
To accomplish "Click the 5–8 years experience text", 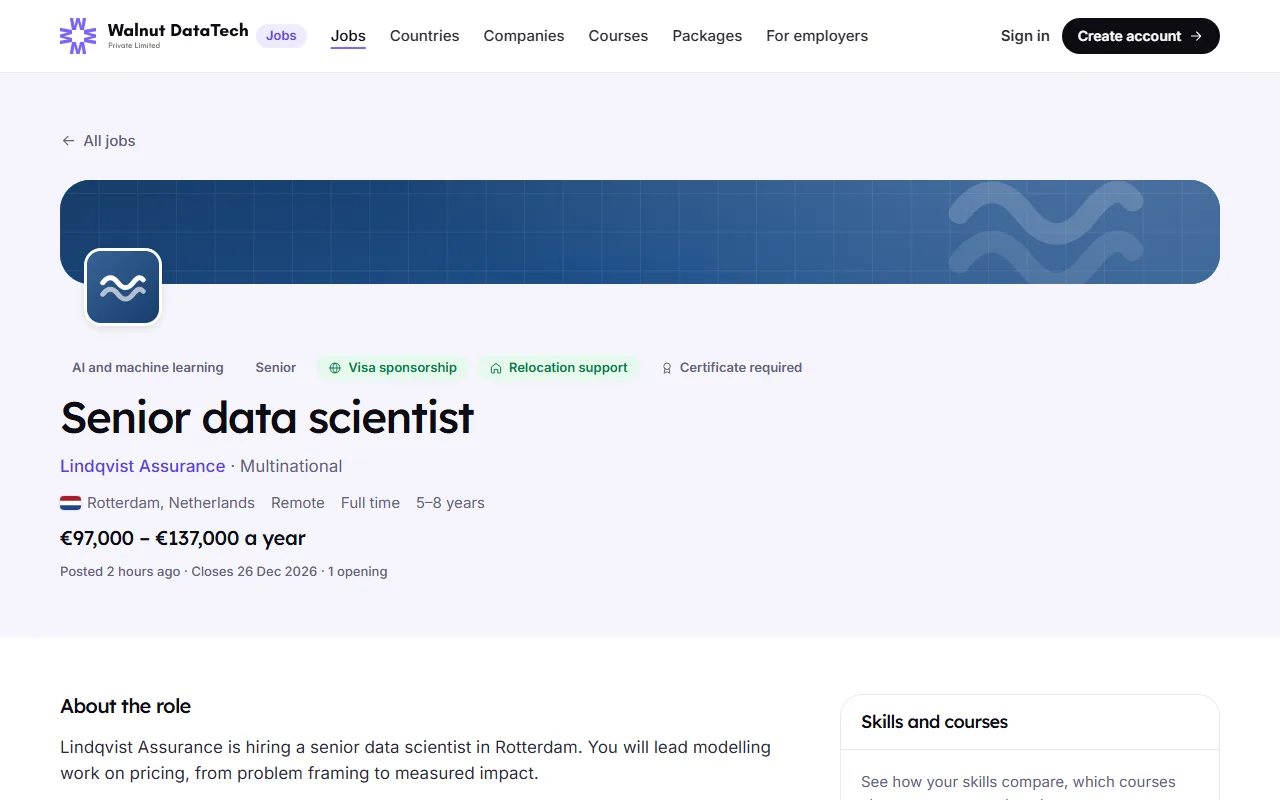I will coord(450,503).
